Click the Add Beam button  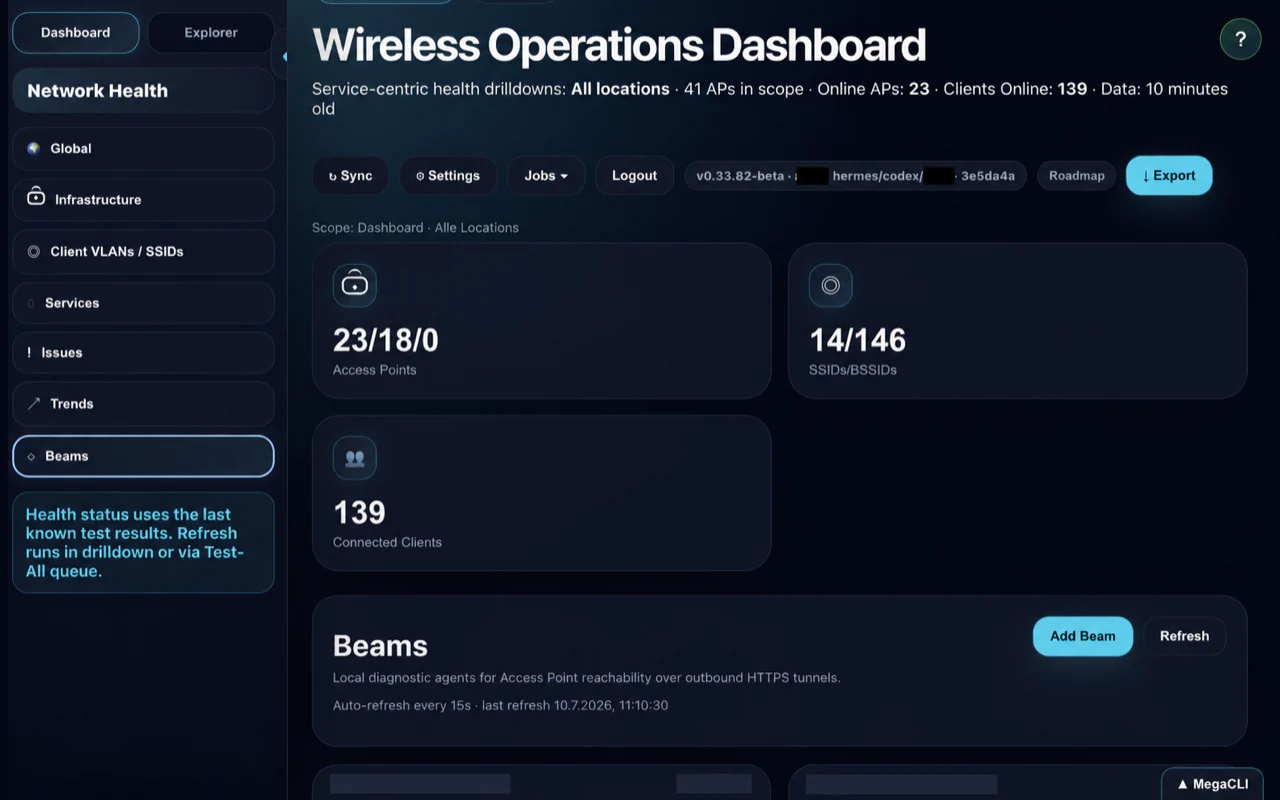[1083, 636]
